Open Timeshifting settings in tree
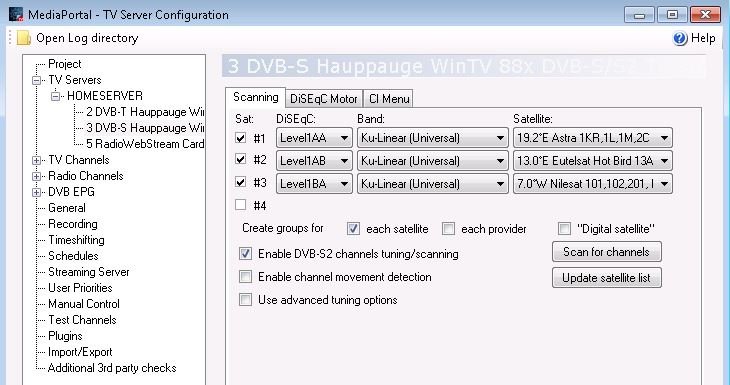 [x=76, y=240]
